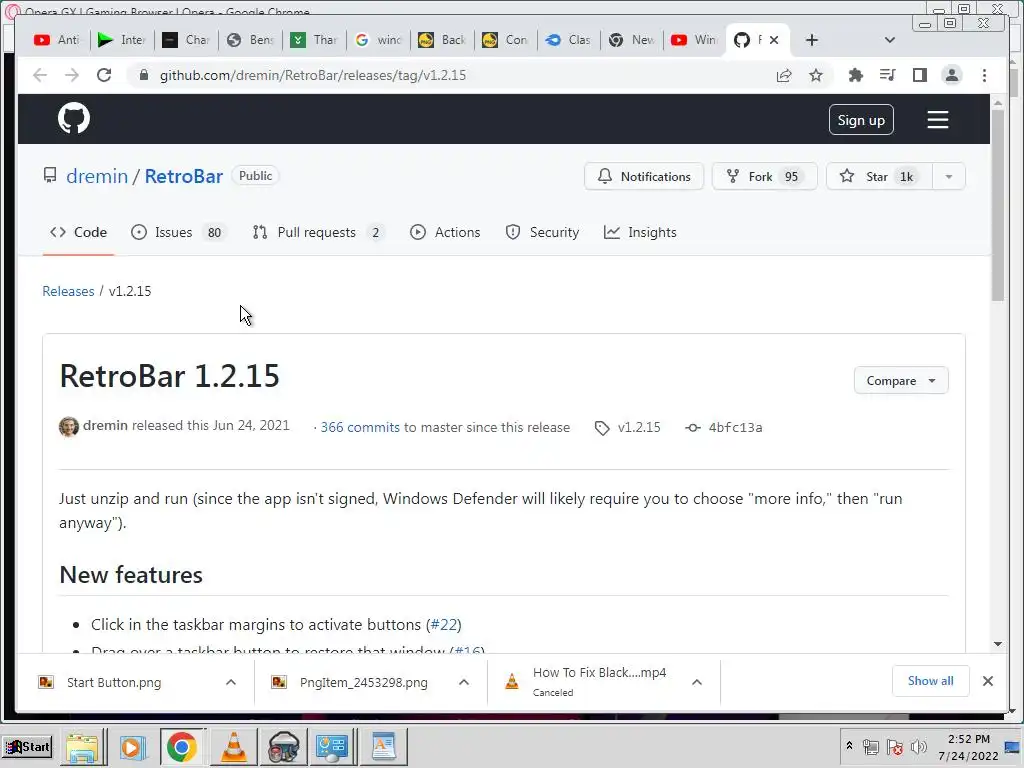Open the Start Button.png download item
Screen dimensions: 1024x768
click(x=114, y=682)
